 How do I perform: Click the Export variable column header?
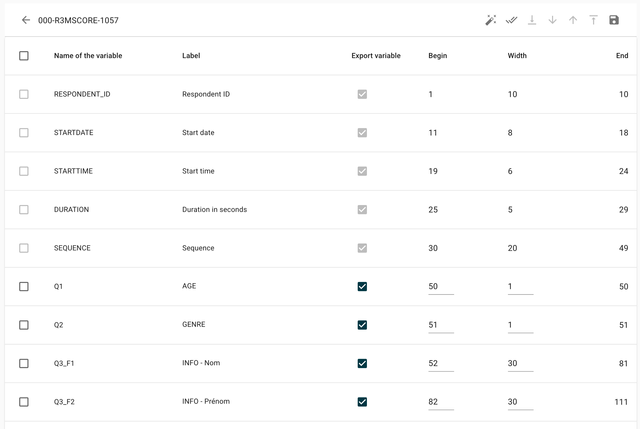[x=376, y=56]
